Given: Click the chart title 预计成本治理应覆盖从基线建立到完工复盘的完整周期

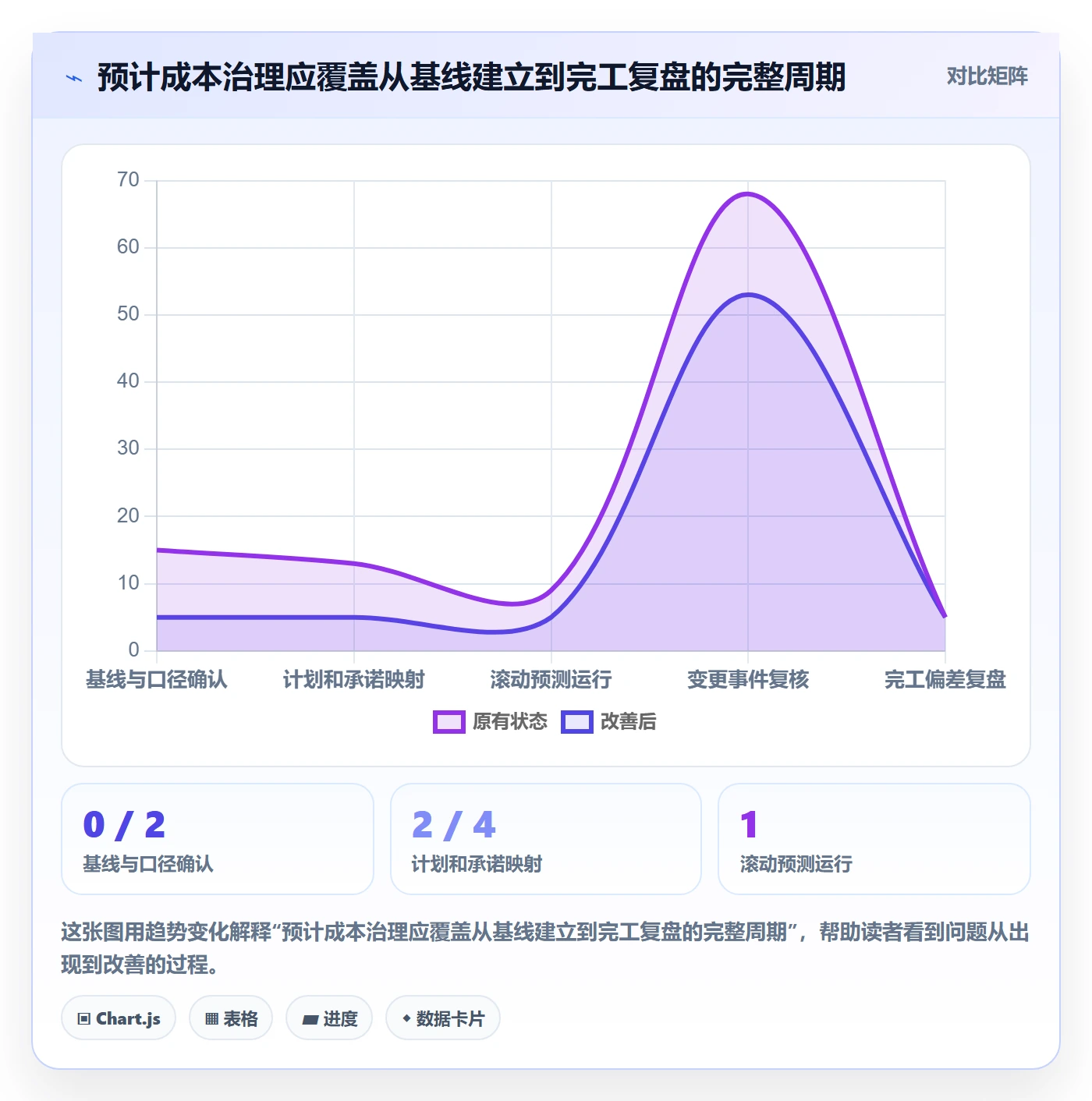Looking at the screenshot, I should (472, 77).
